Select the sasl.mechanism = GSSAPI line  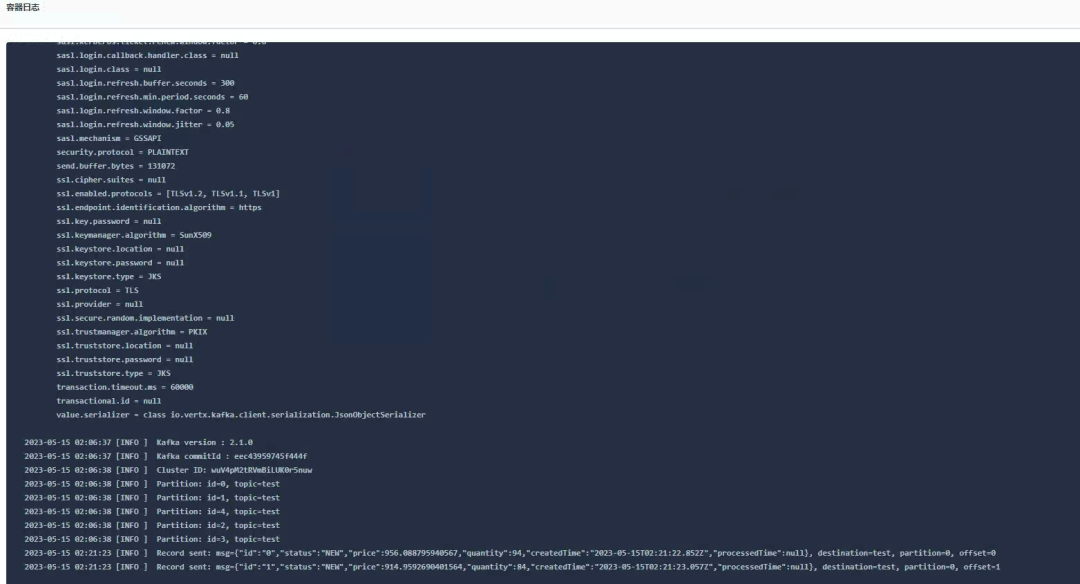coord(109,138)
